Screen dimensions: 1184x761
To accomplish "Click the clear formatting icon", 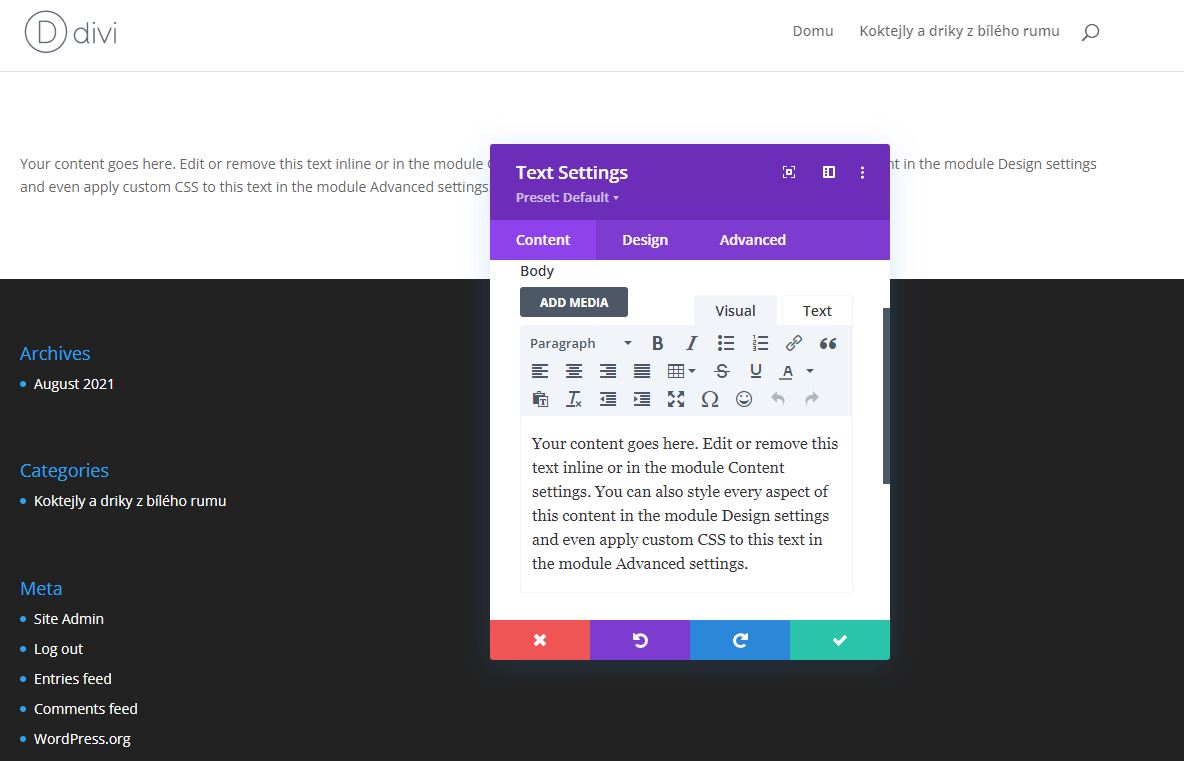I will (574, 399).
